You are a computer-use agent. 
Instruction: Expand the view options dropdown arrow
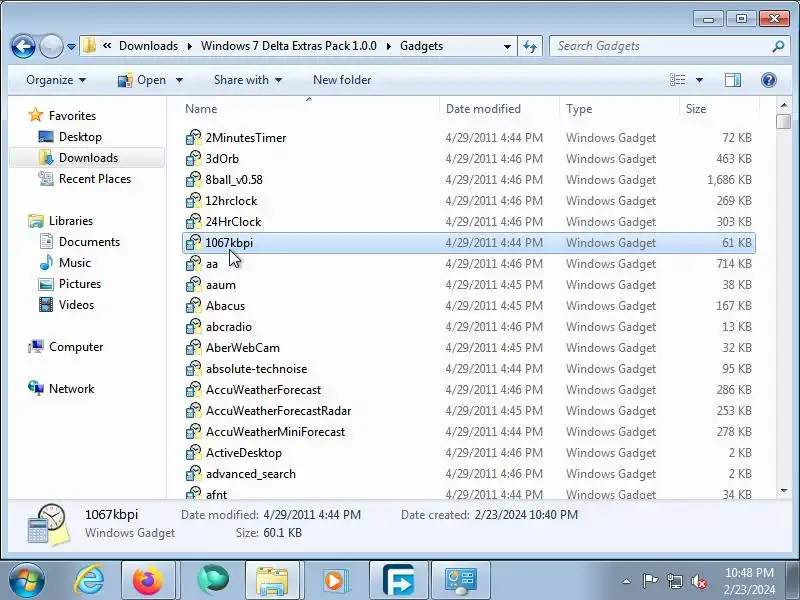[x=699, y=80]
